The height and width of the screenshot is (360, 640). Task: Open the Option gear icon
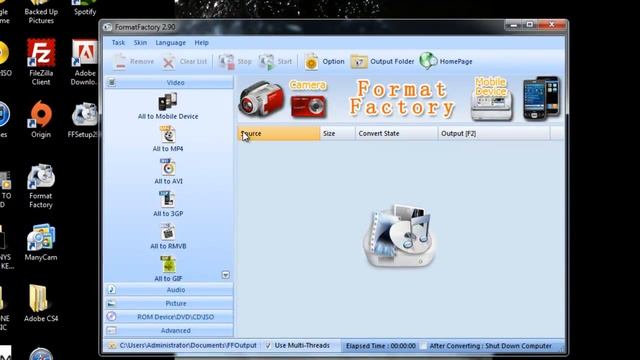(311, 62)
